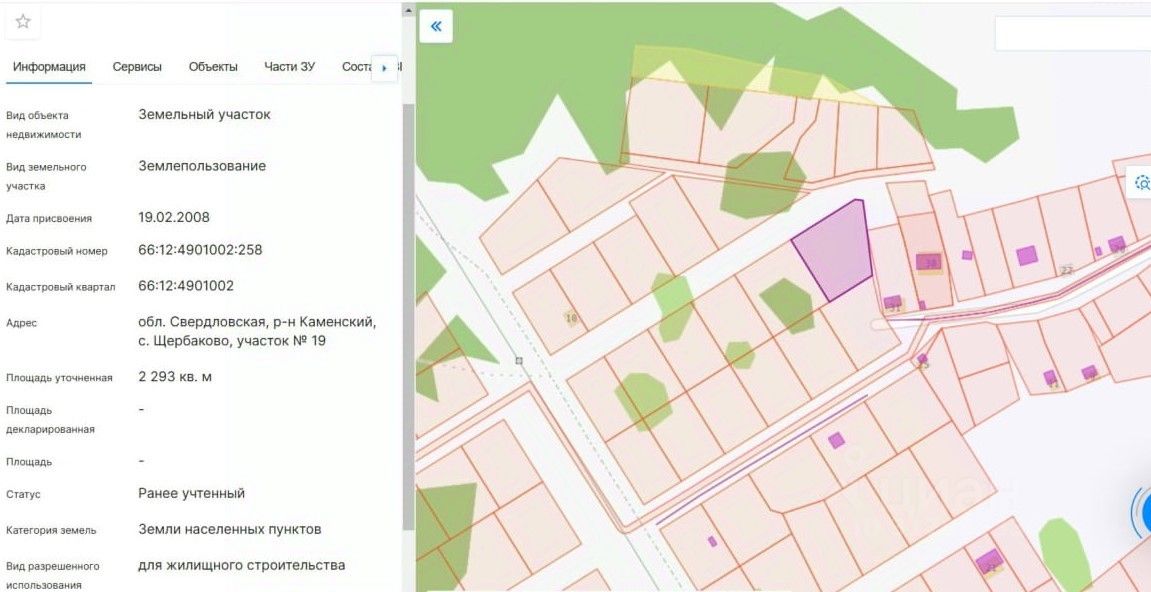Screen dimensions: 1151x592
Task: Click cadastral quarter value 66:12:4901002
Action: point(186,286)
